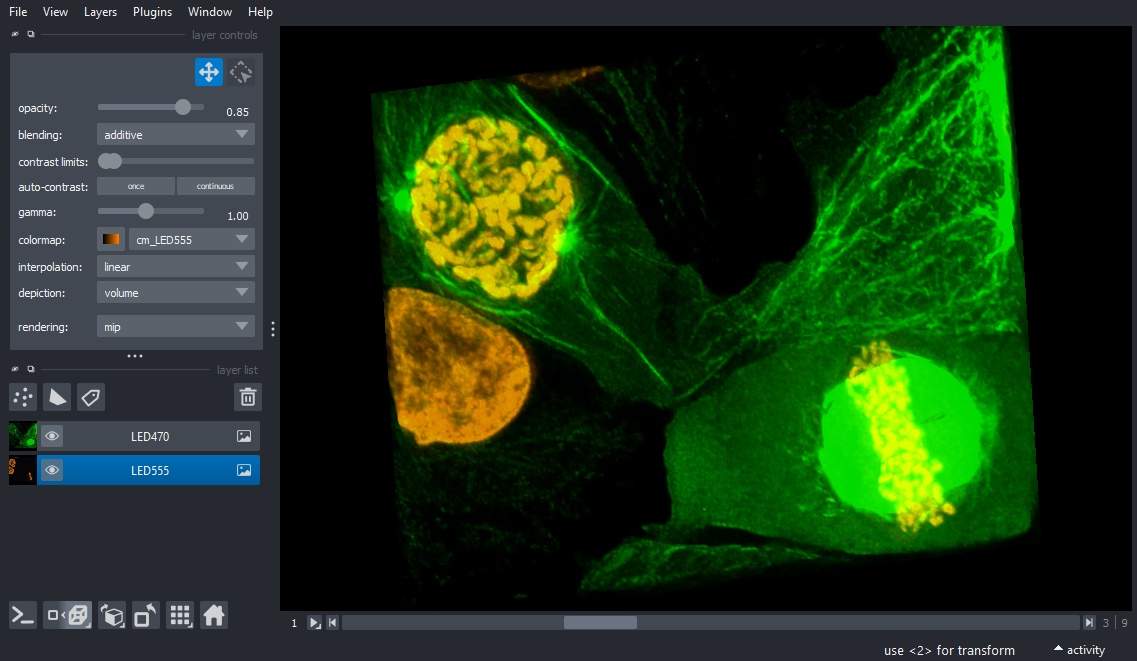Expand the activity panel arrow
This screenshot has width=1137, height=661.
pos(1058,649)
